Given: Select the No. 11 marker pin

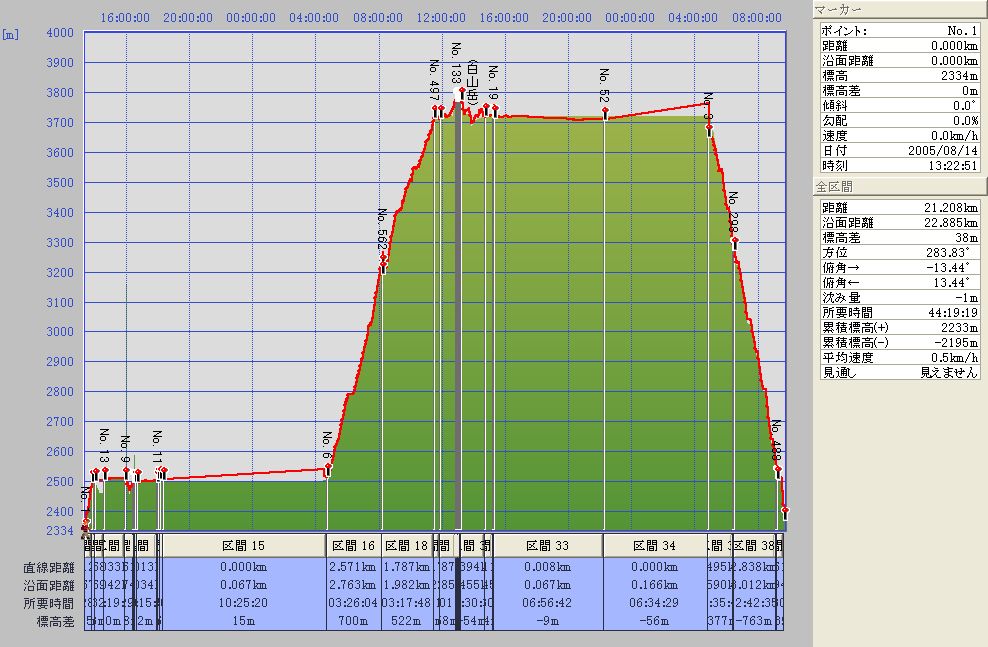Looking at the screenshot, I should pyautogui.click(x=158, y=470).
